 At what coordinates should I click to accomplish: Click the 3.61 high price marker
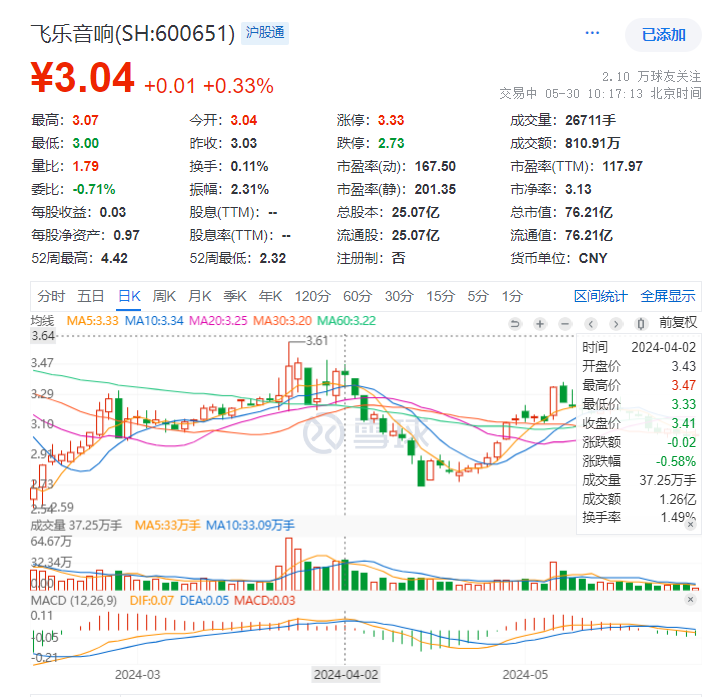pyautogui.click(x=317, y=341)
